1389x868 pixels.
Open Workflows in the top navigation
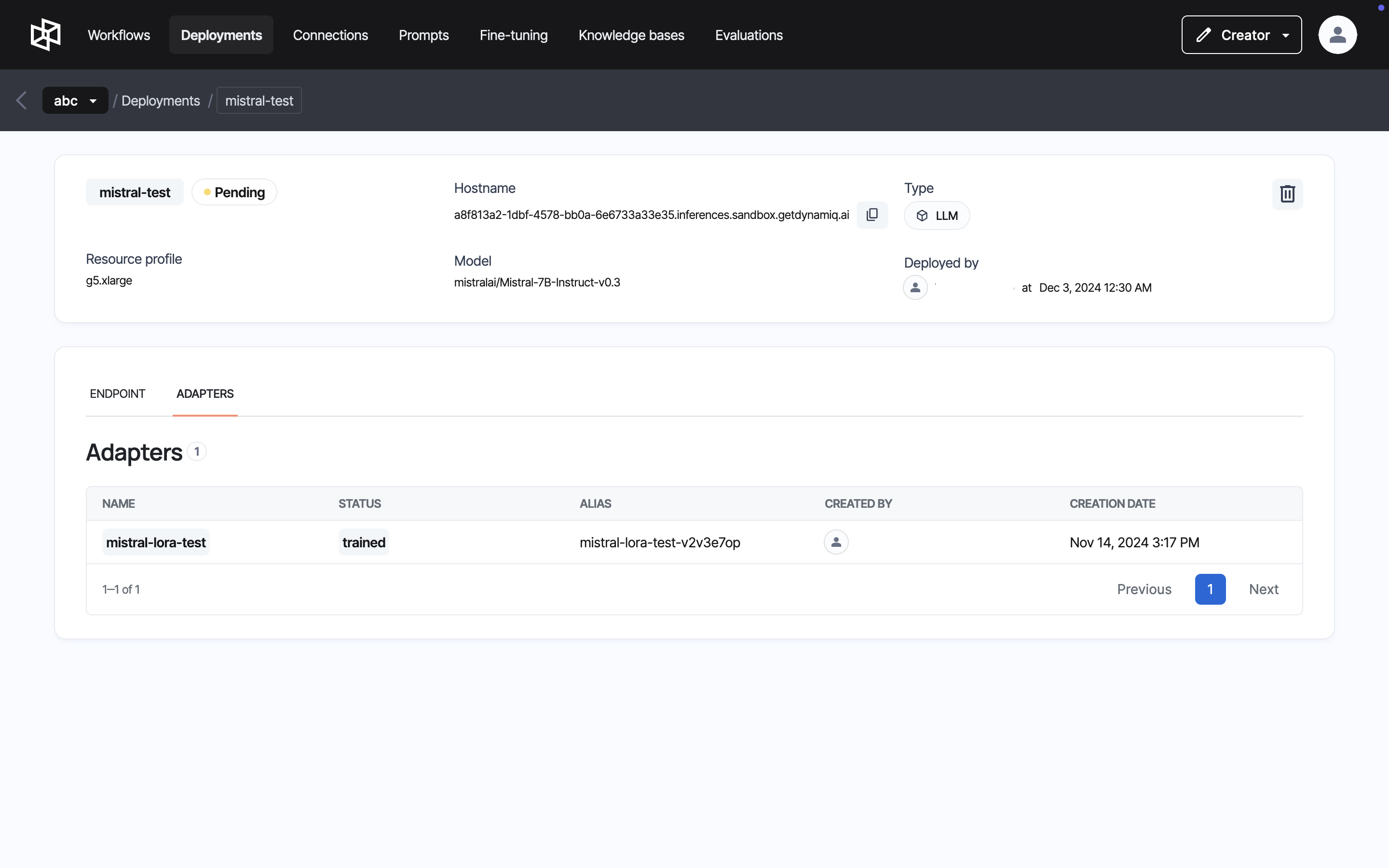[x=119, y=35]
